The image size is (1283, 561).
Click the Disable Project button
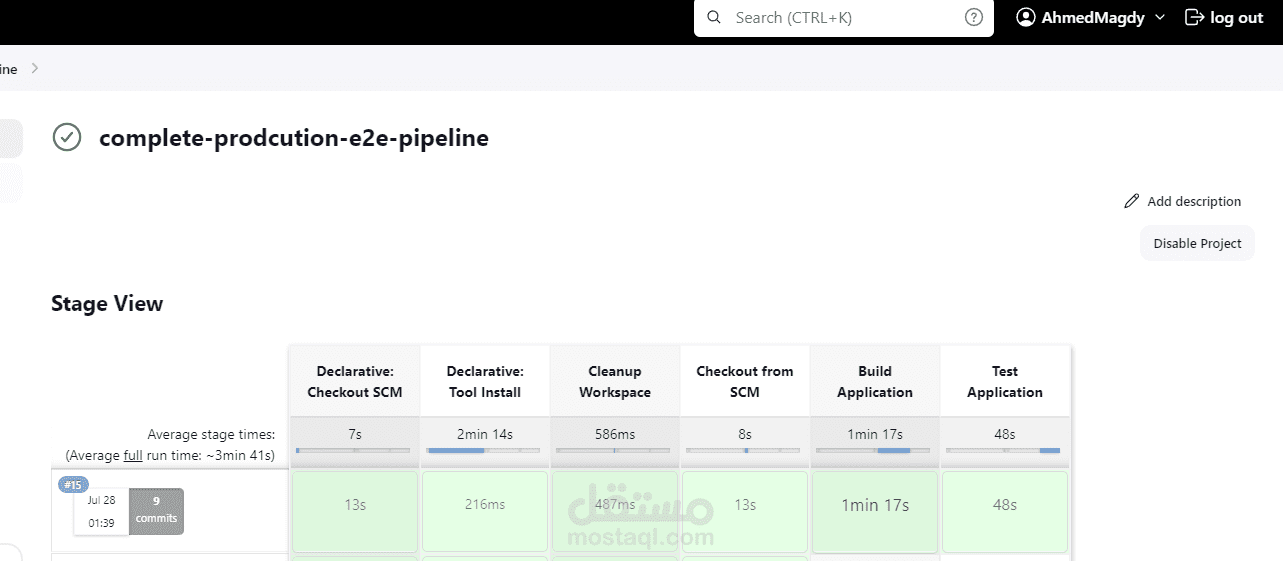click(x=1197, y=243)
